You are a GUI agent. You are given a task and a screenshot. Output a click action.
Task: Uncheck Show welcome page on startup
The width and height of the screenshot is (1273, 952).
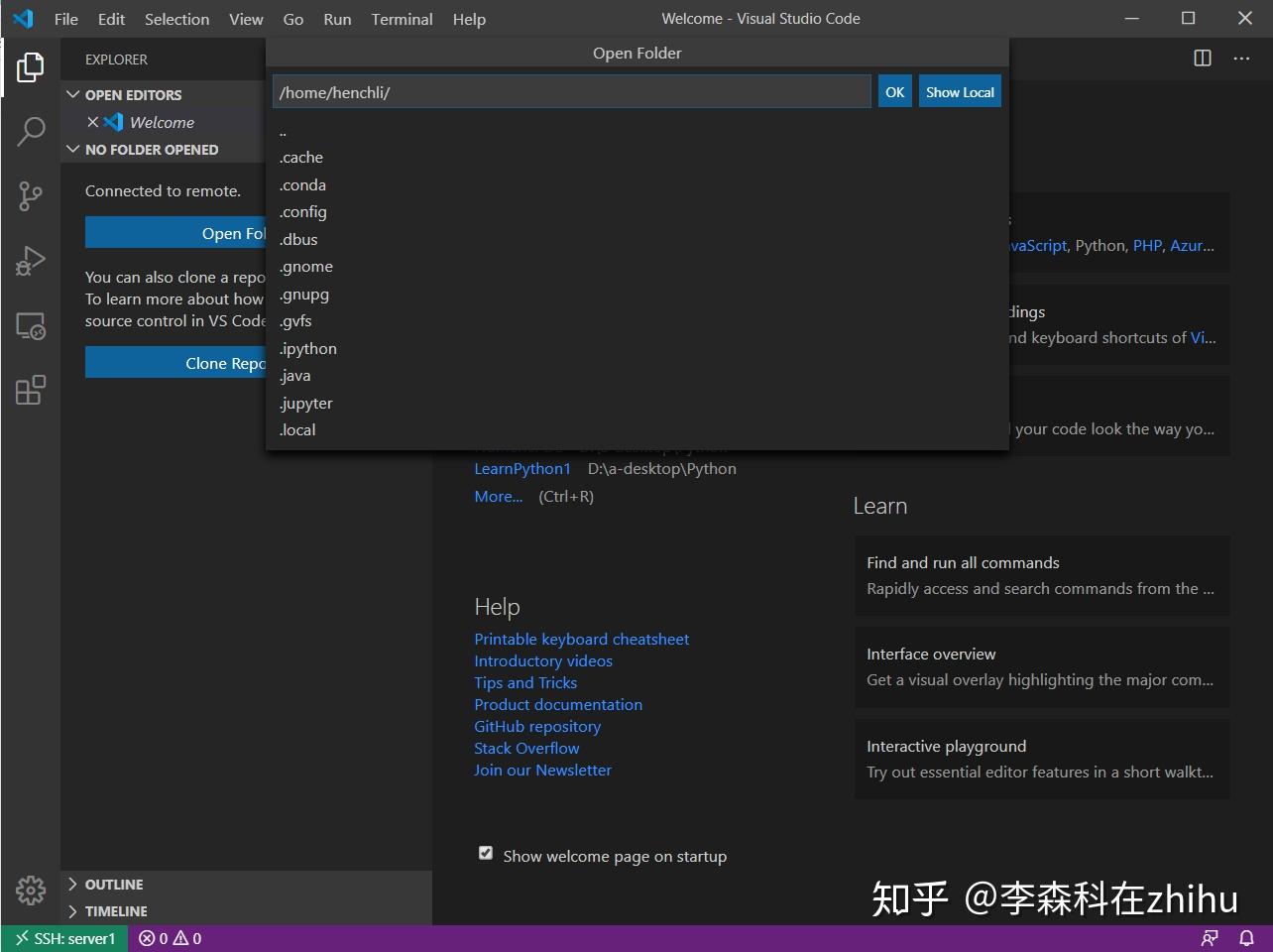[485, 853]
